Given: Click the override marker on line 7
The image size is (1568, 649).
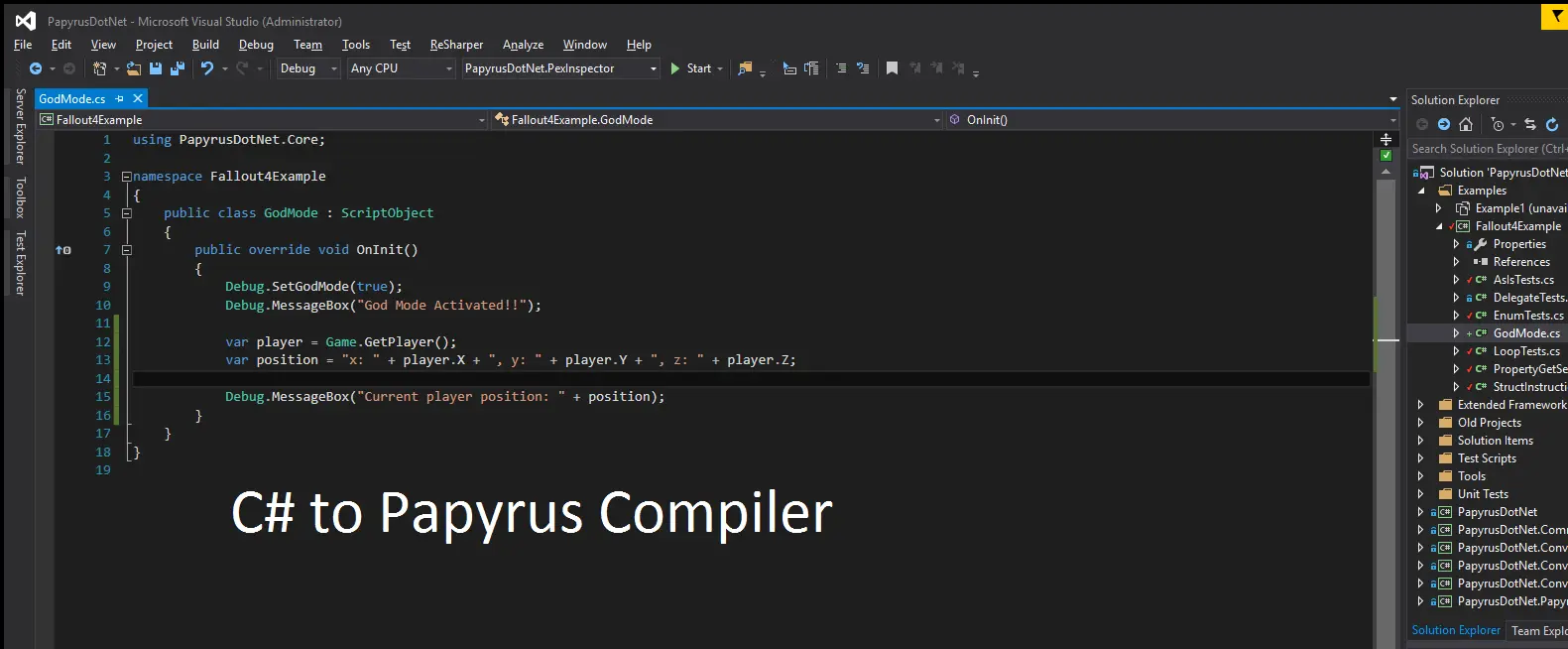Looking at the screenshot, I should point(62,250).
